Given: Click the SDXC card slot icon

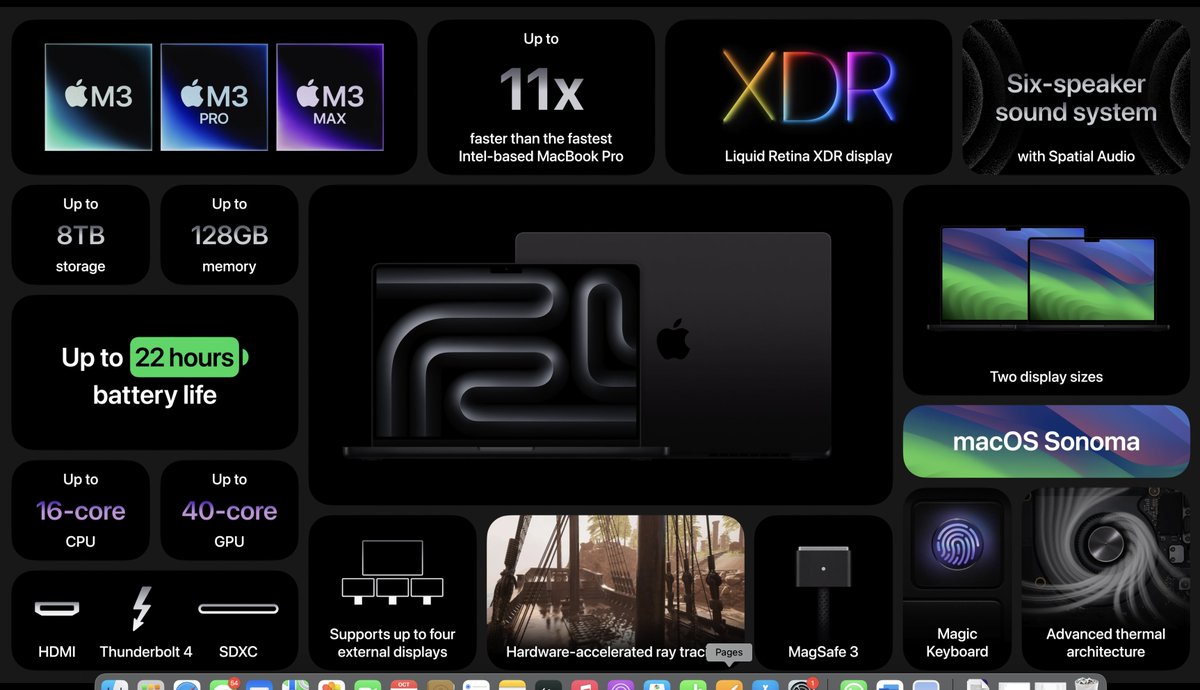Looking at the screenshot, I should (238, 608).
